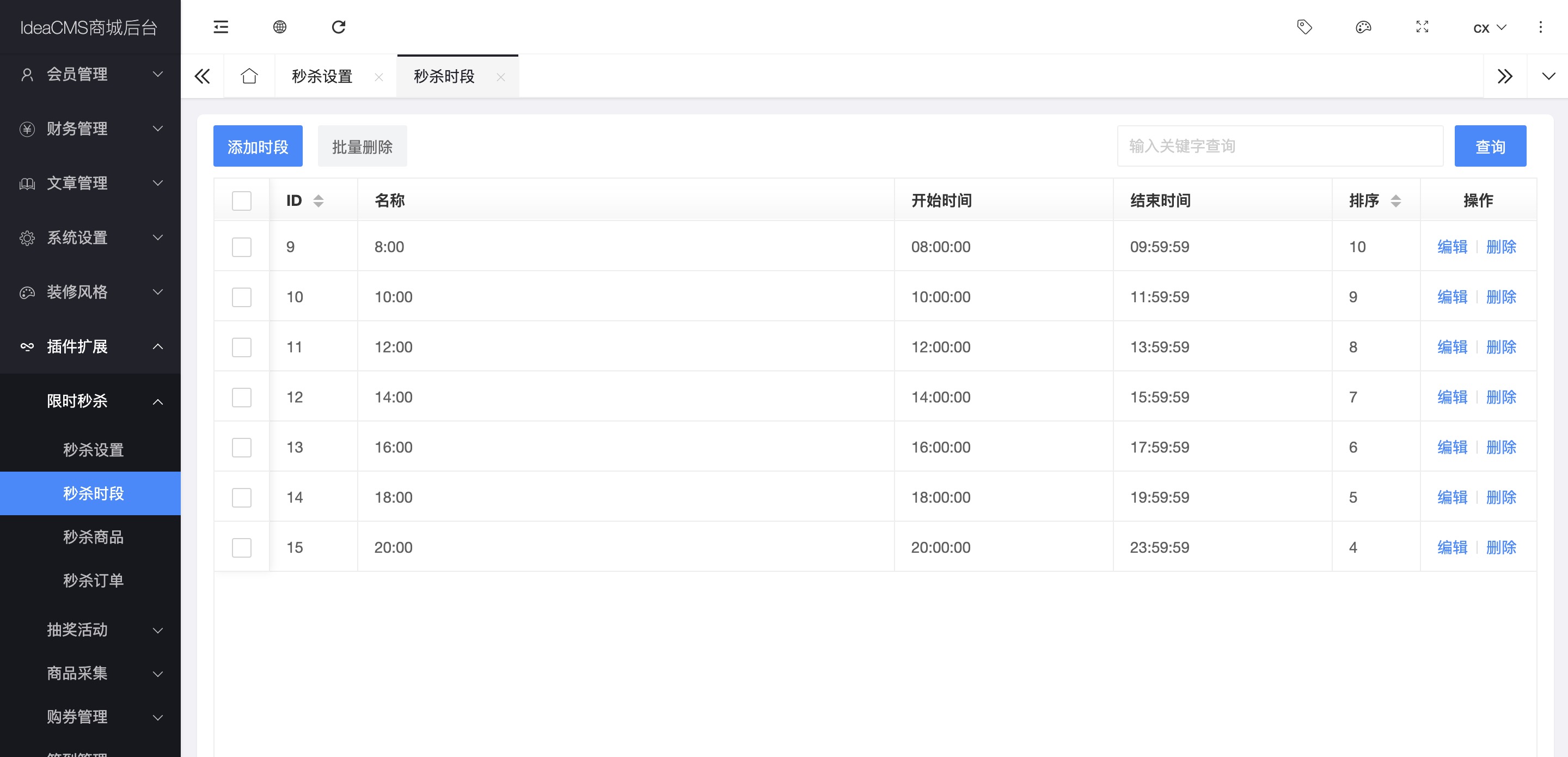Open the three-dot more options menu

tap(1540, 27)
